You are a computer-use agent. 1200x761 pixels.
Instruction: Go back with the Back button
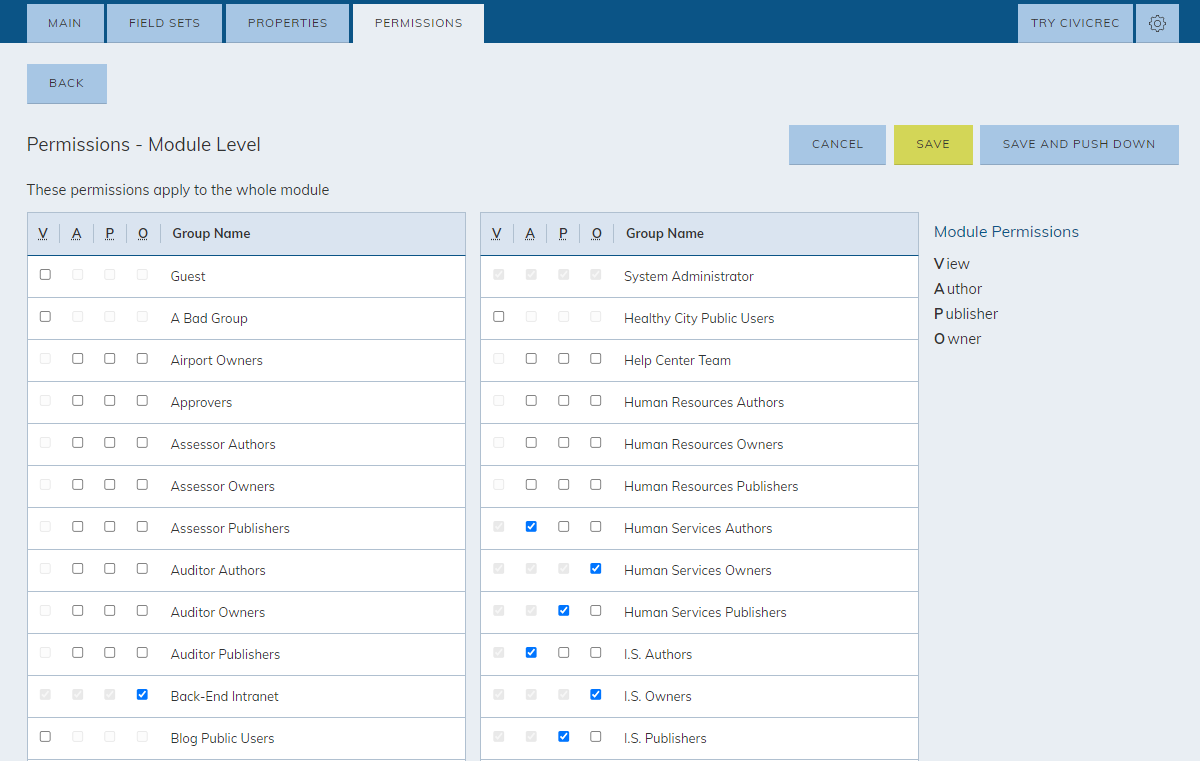[67, 84]
